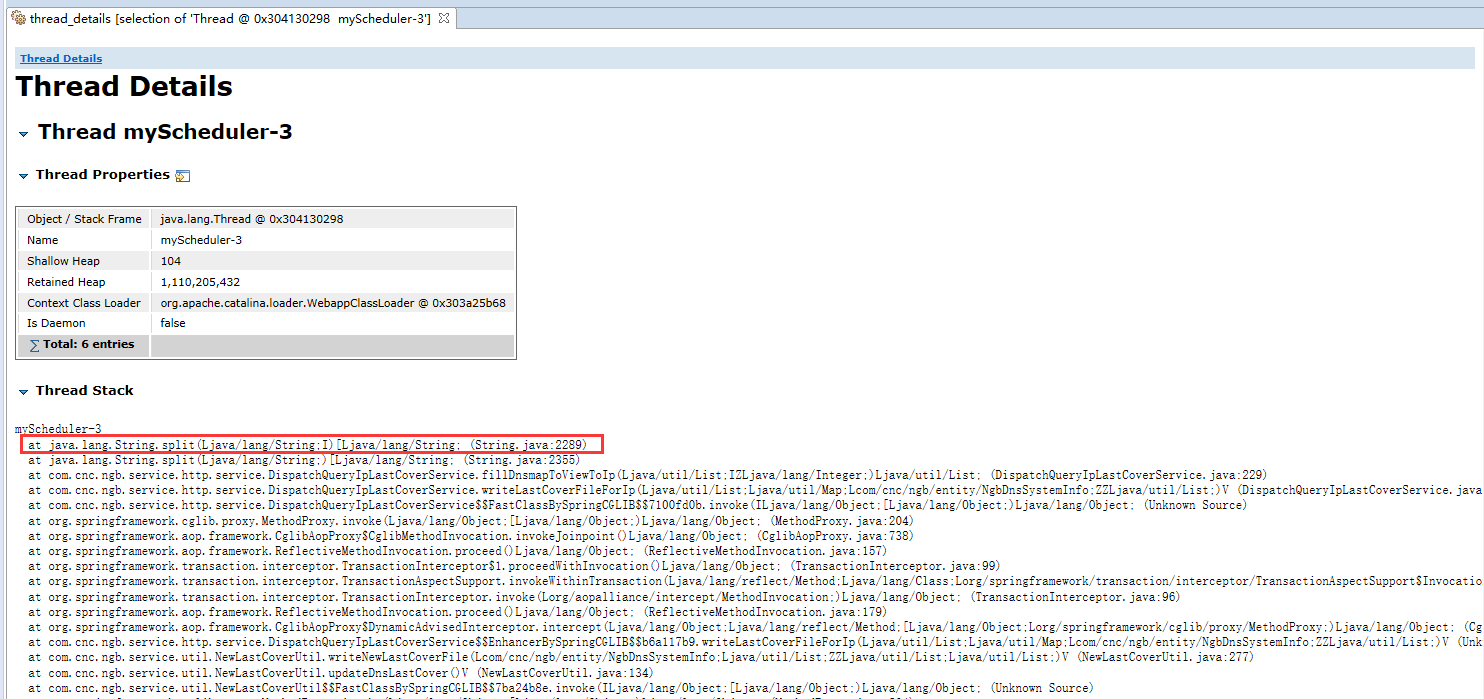This screenshot has height=699, width=1484.
Task: Click the myScheduler-3 line atop the stack trace
Action: 58,429
